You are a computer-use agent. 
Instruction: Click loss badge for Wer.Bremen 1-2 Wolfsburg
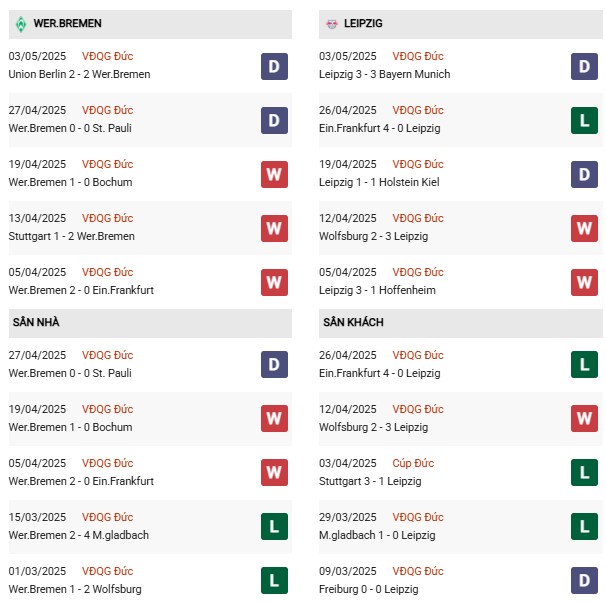pos(274,580)
